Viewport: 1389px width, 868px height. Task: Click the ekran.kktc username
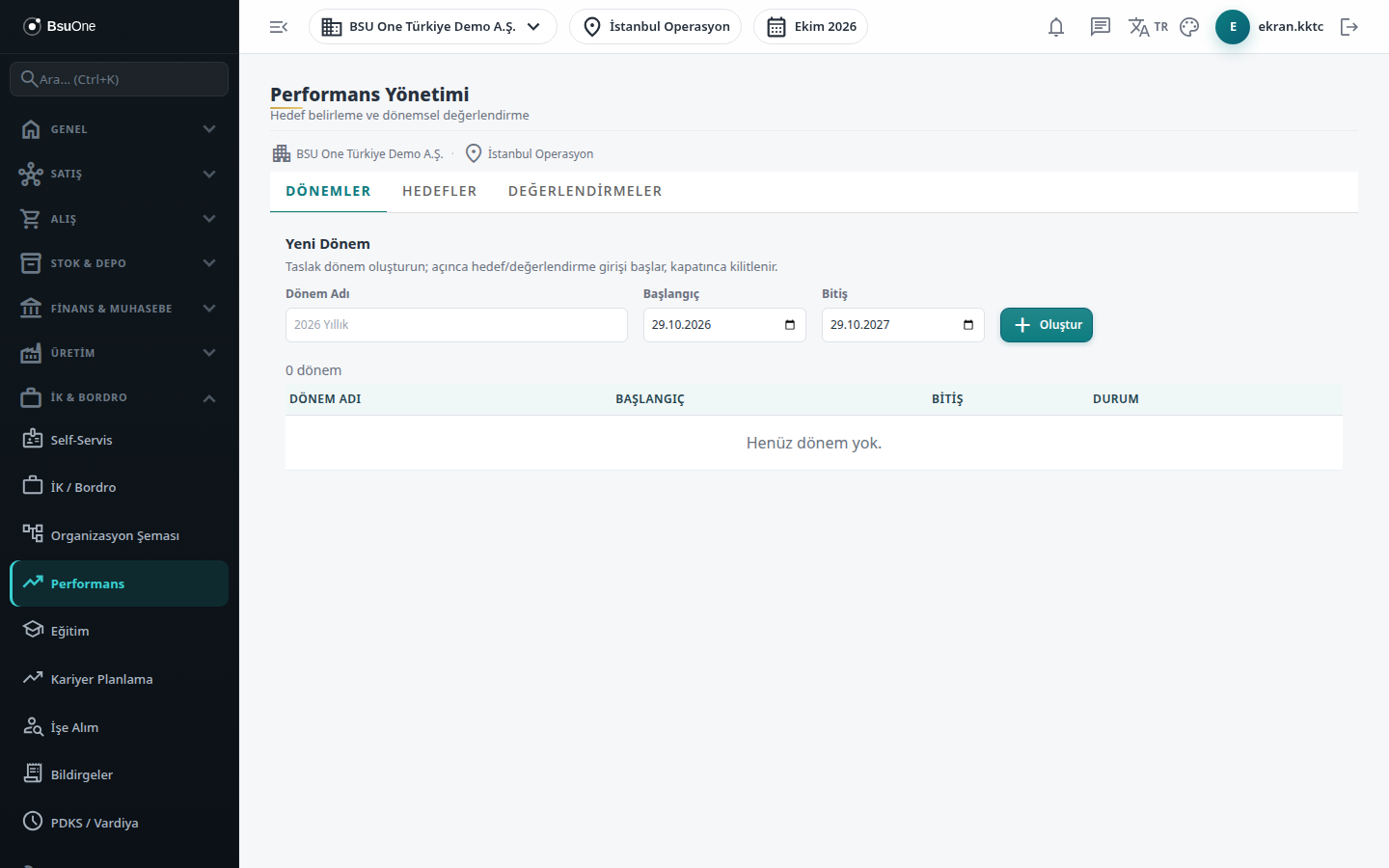pyautogui.click(x=1291, y=27)
